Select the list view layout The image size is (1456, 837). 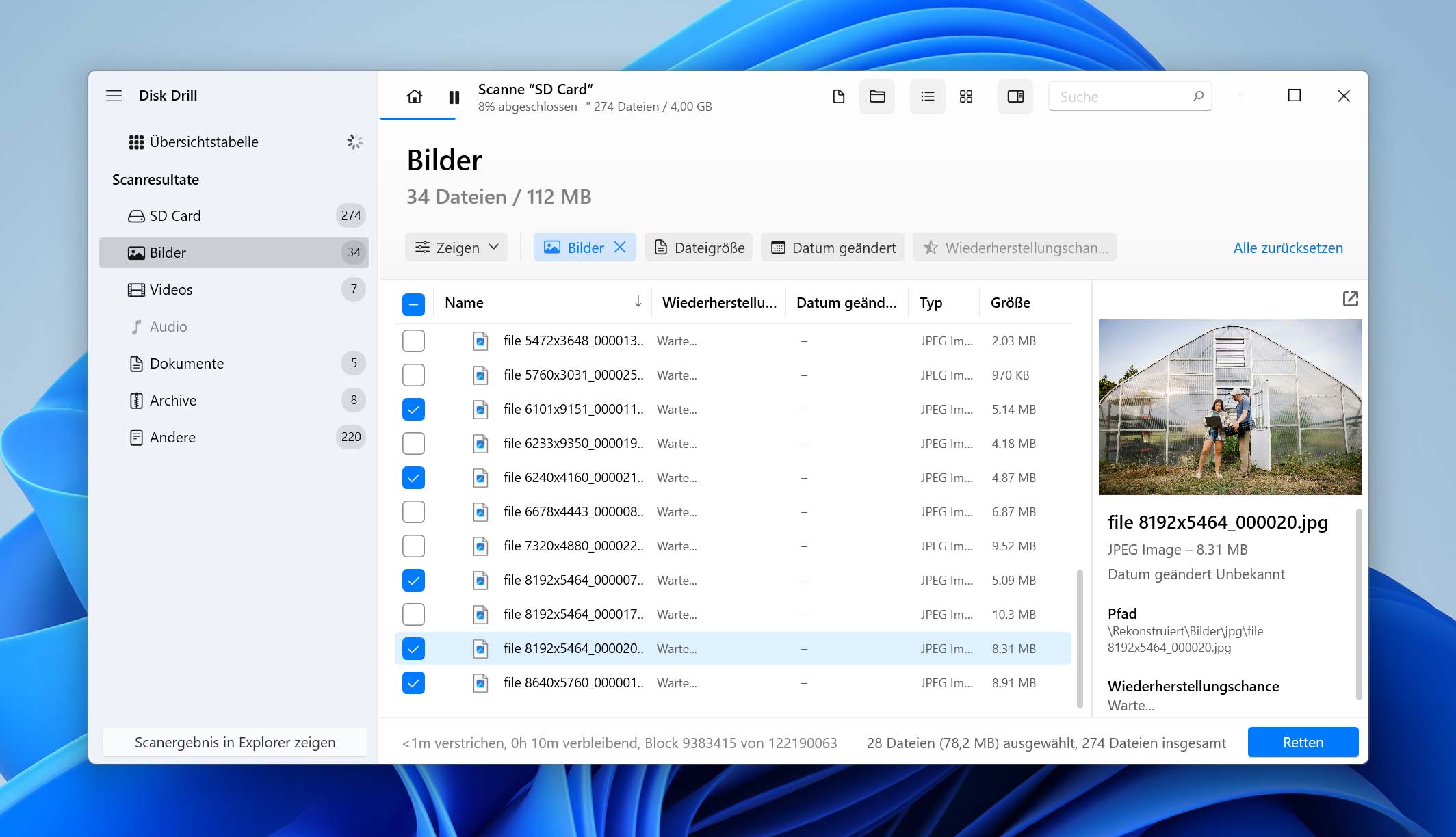928,96
